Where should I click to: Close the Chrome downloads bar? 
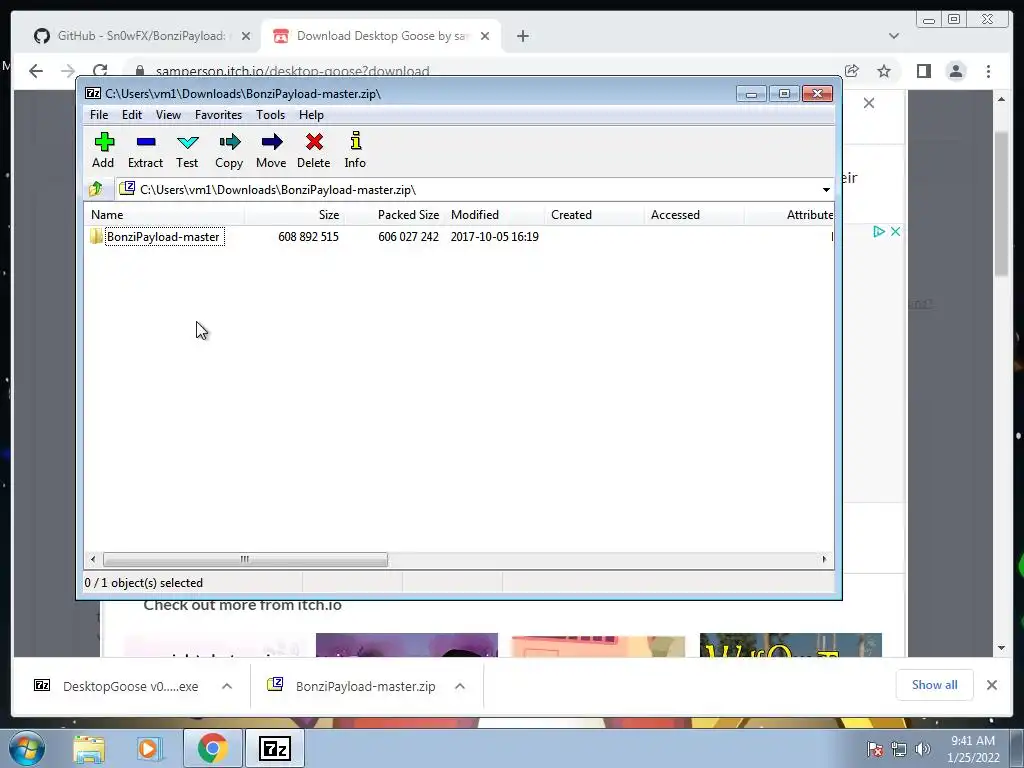991,685
